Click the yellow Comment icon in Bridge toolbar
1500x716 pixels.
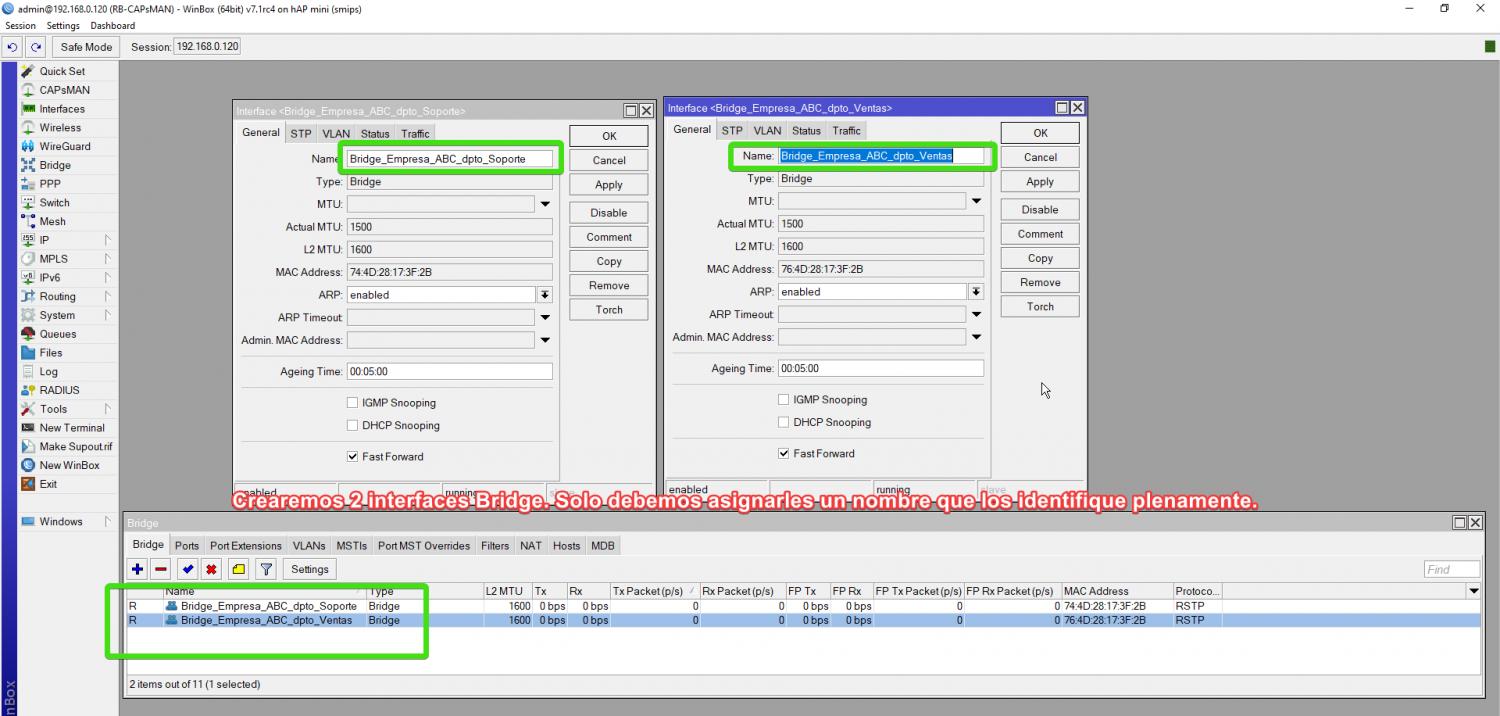238,569
